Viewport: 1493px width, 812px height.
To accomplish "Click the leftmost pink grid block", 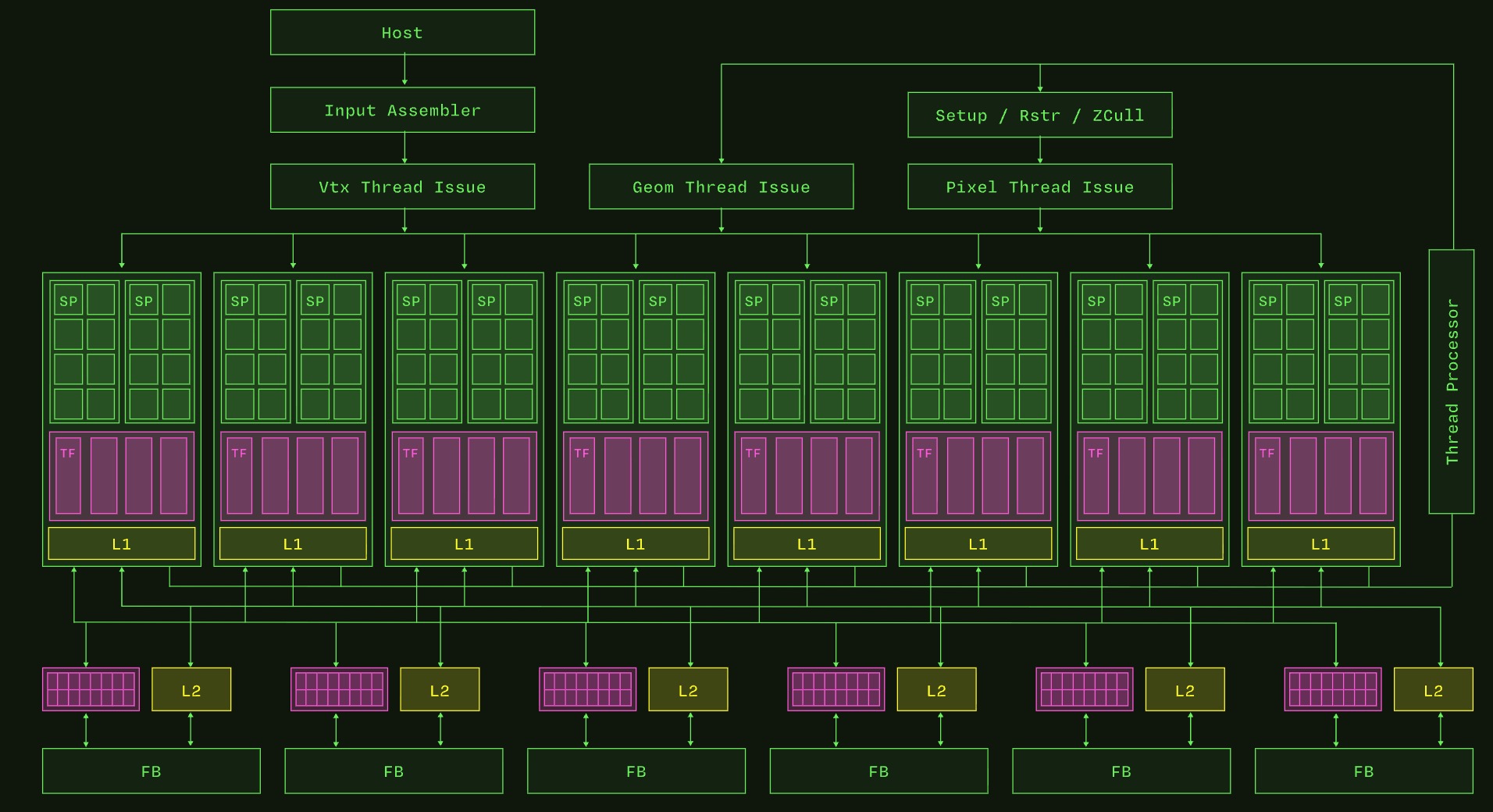I will 91,689.
